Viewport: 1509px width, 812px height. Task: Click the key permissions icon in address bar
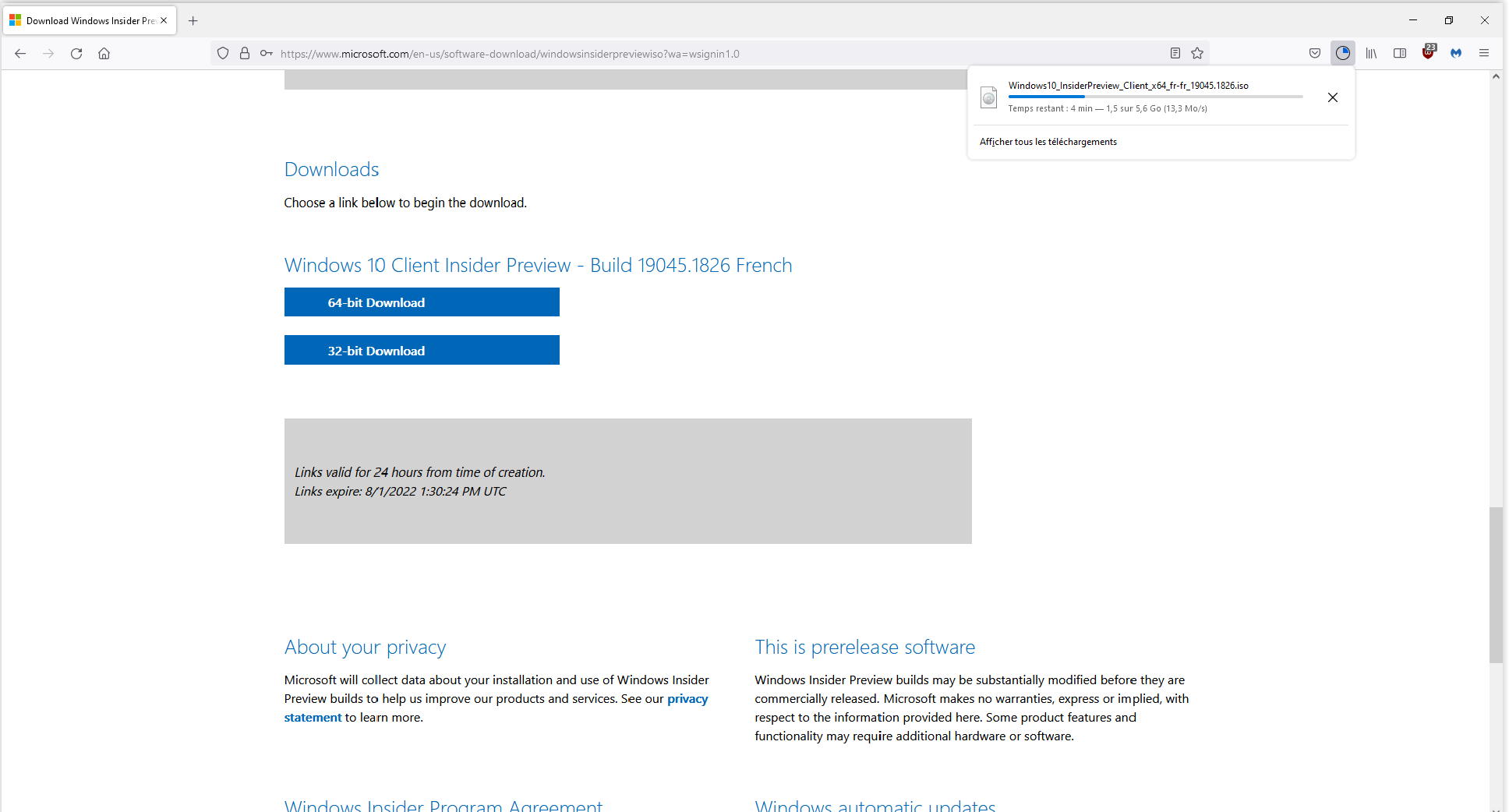(x=267, y=54)
